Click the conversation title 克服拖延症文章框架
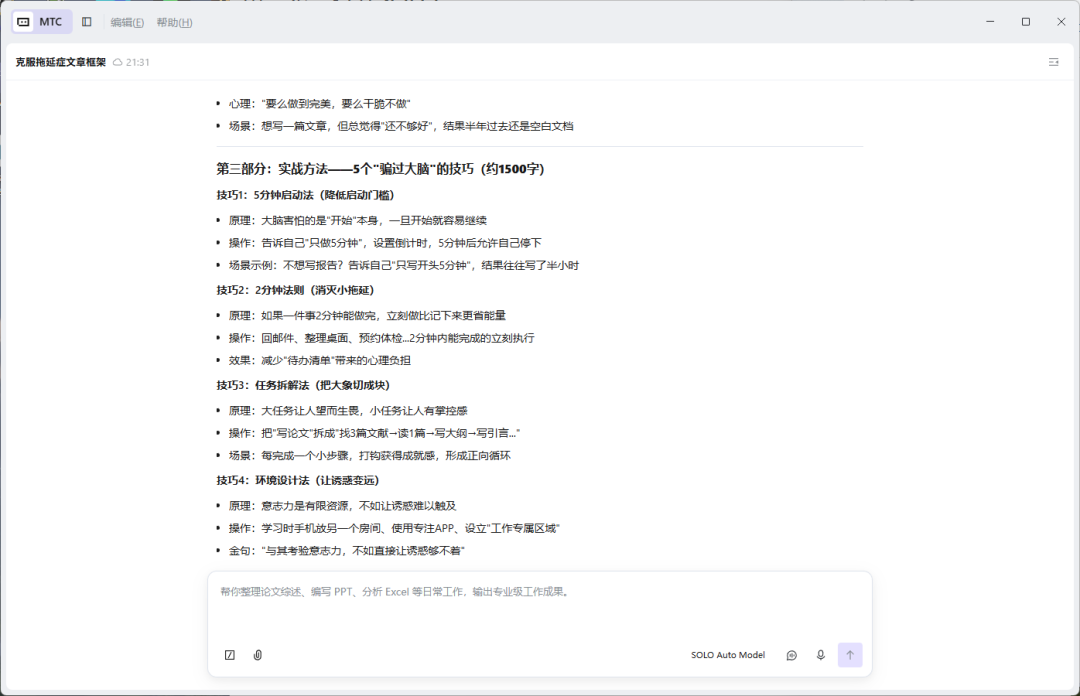Image resolution: width=1080 pixels, height=696 pixels. 61,62
